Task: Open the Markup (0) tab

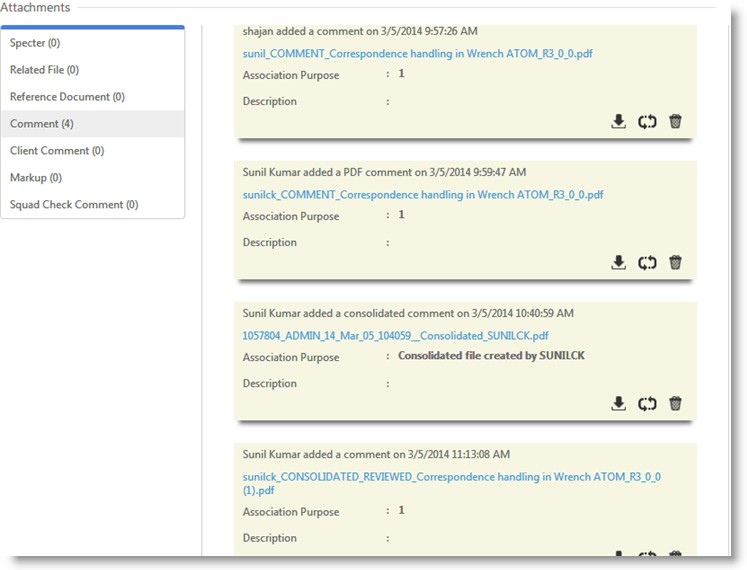Action: click(92, 178)
